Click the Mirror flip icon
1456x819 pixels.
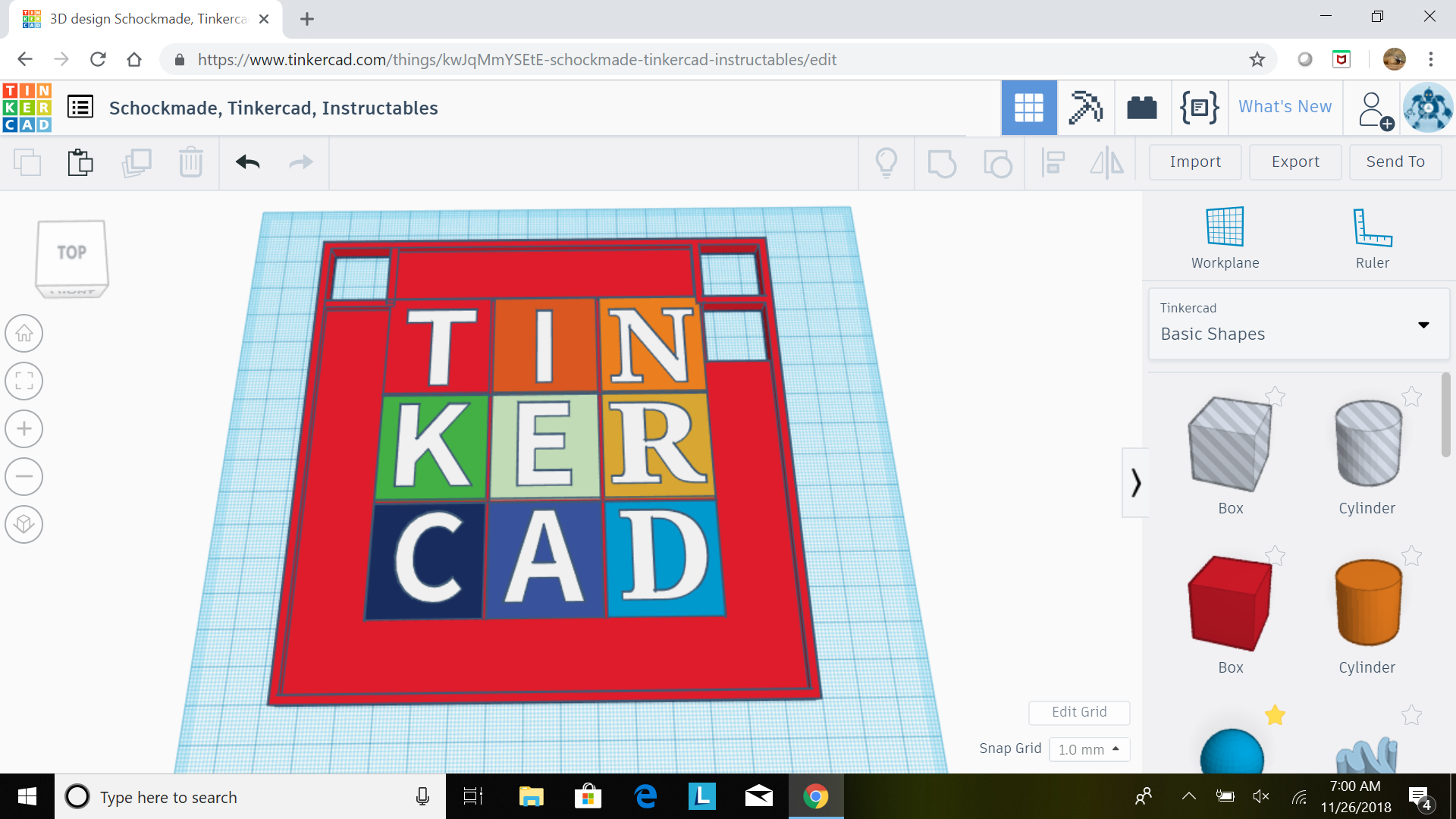click(x=1107, y=162)
